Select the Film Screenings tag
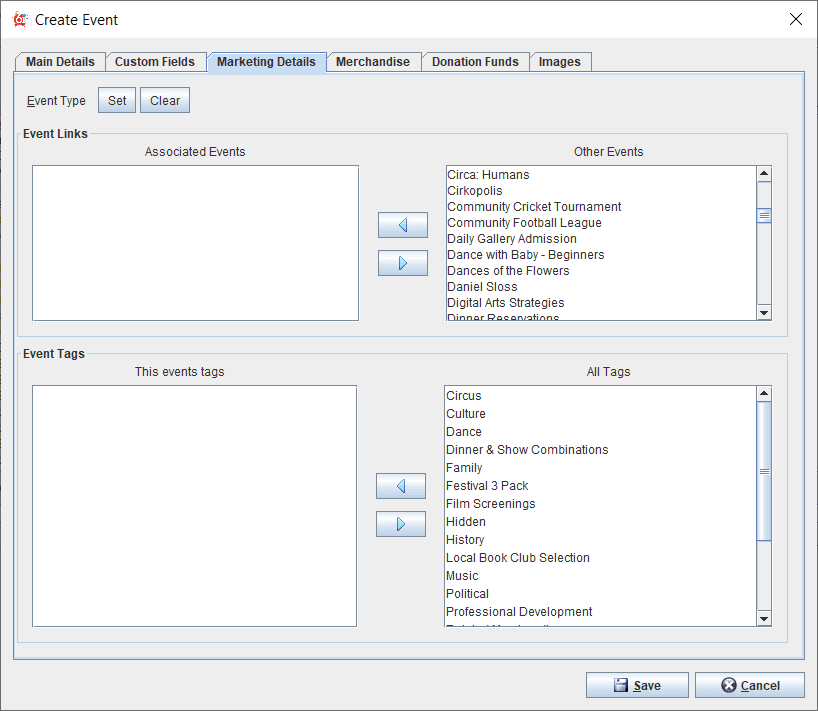 click(x=490, y=504)
